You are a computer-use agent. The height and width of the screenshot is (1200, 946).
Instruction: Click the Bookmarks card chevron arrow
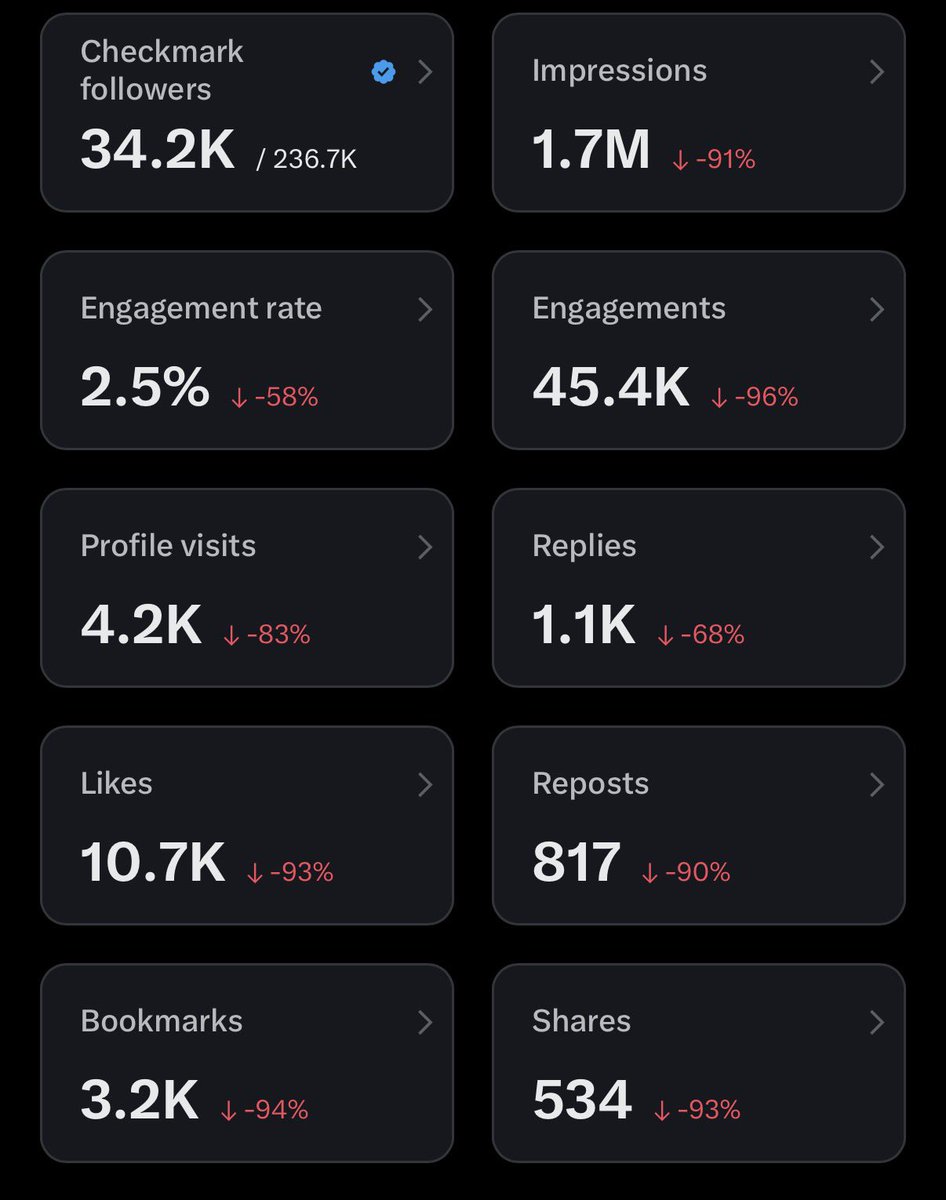click(x=425, y=1022)
